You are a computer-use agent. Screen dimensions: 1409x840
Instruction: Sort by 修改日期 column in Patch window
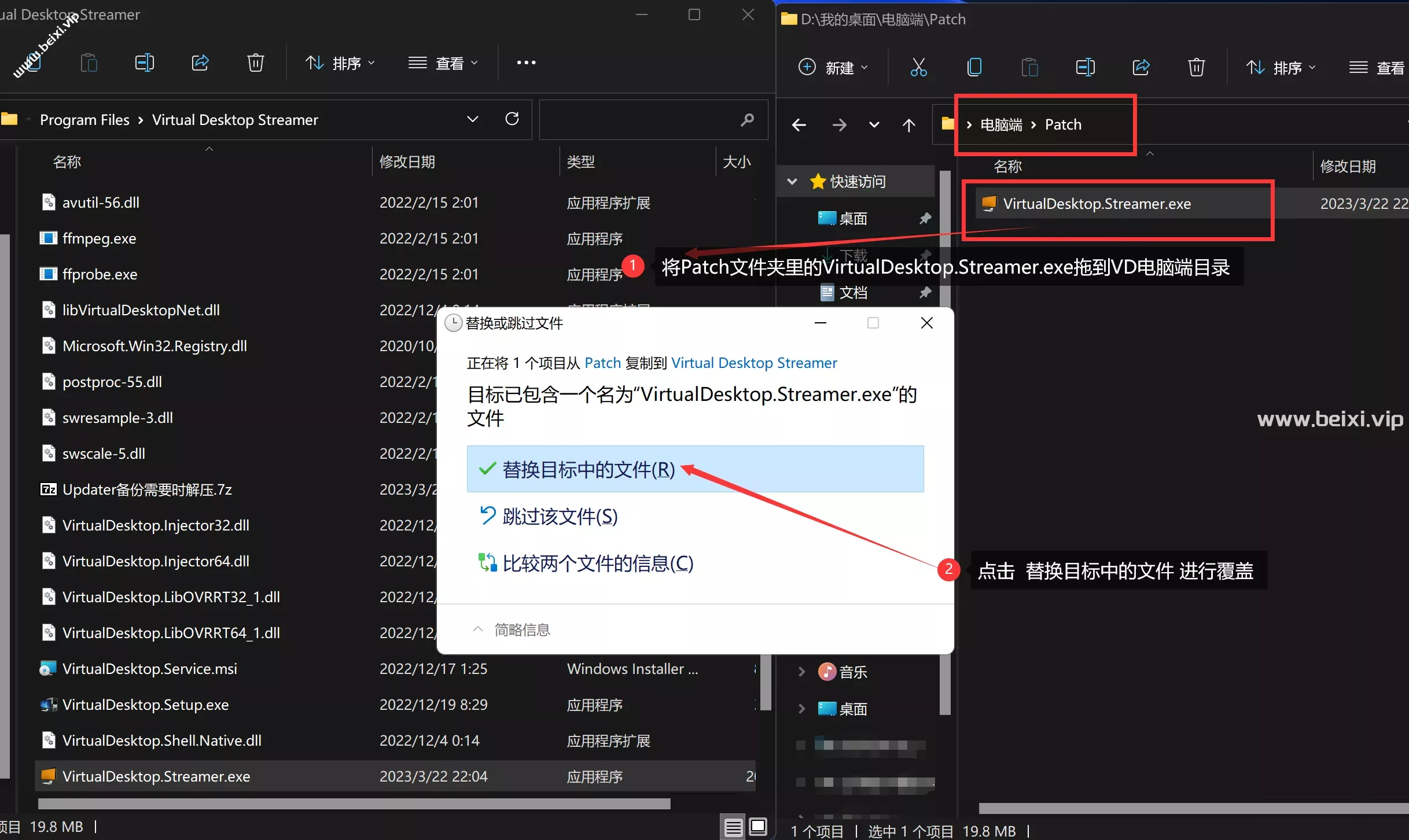(x=1348, y=167)
